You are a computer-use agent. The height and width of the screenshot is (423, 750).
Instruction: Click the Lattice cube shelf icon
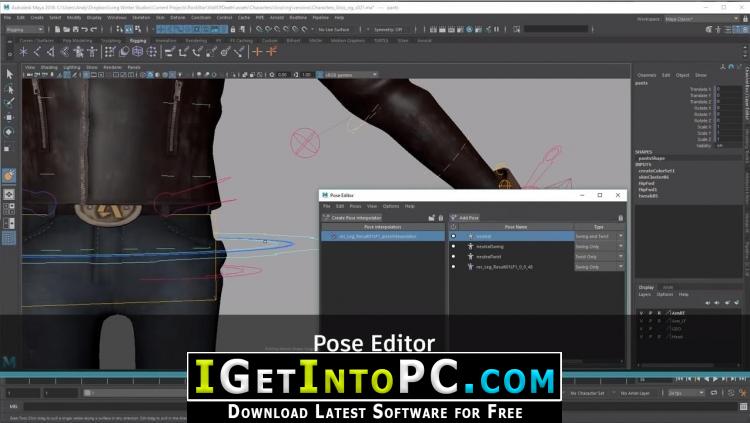pos(138,52)
